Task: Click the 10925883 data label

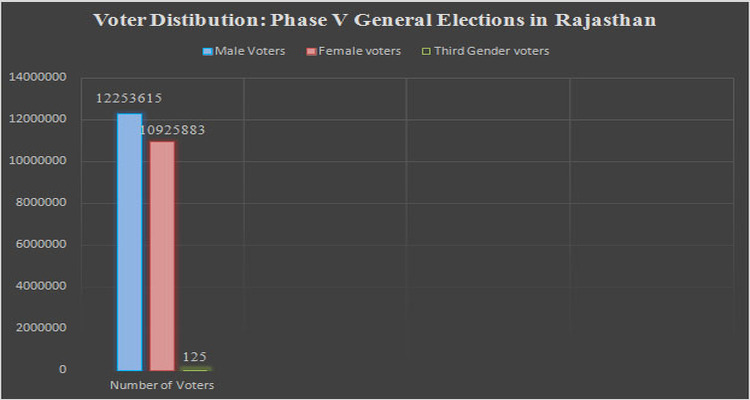Action: [x=172, y=130]
